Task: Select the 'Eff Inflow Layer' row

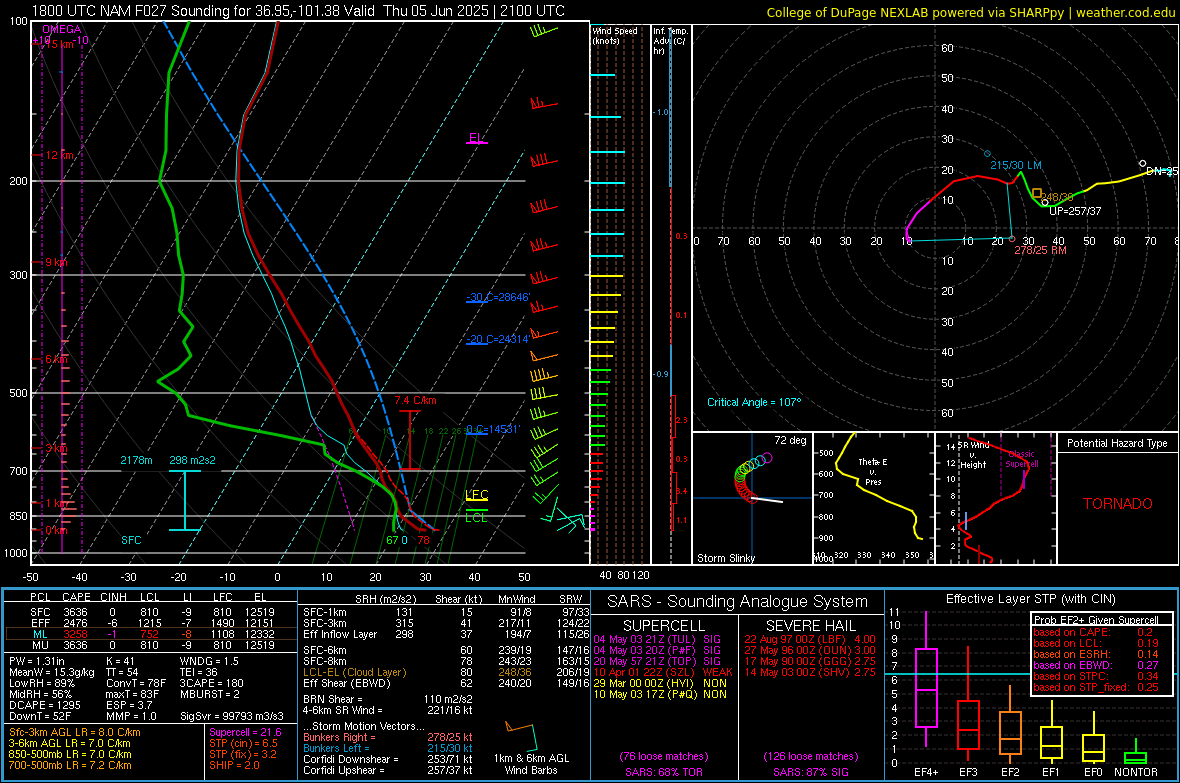Action: 446,634
